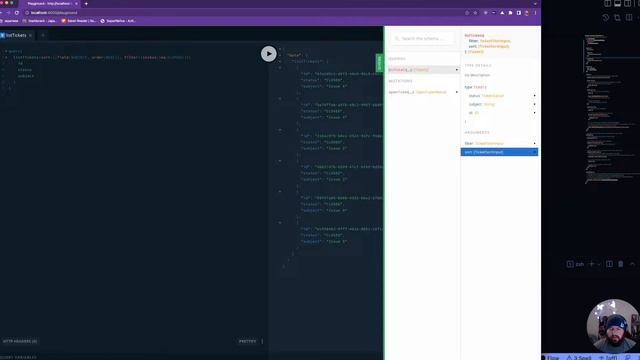Open the openTicket mutation in docs
640x360 pixels.
pyautogui.click(x=424, y=92)
